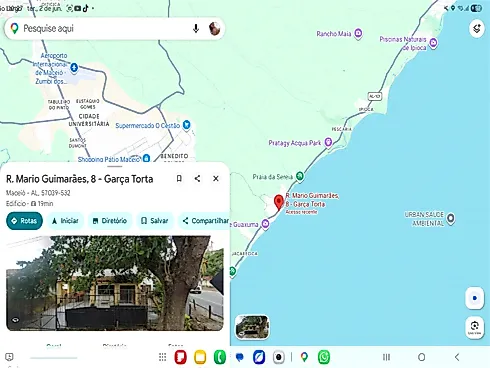The width and height of the screenshot is (490, 368).
Task: Tap the Piscinas Naturais de Ipioca marker
Action: 433,43
